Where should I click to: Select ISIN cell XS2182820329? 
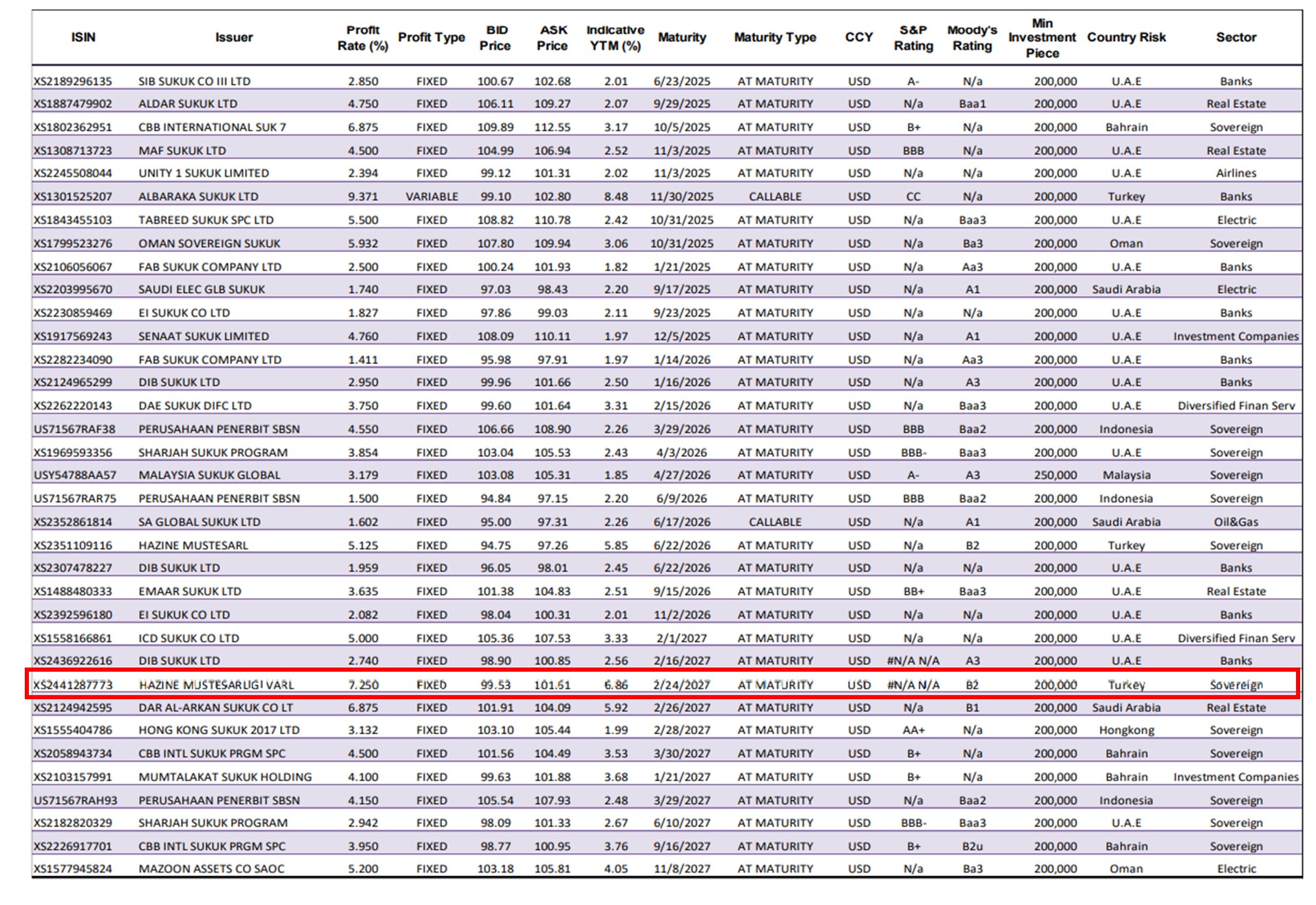[73, 824]
